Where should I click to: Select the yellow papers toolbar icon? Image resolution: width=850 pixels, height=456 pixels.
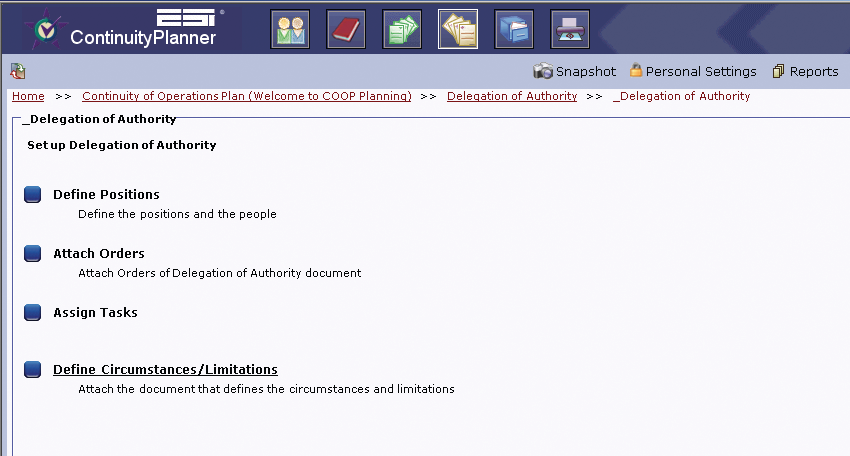point(458,29)
